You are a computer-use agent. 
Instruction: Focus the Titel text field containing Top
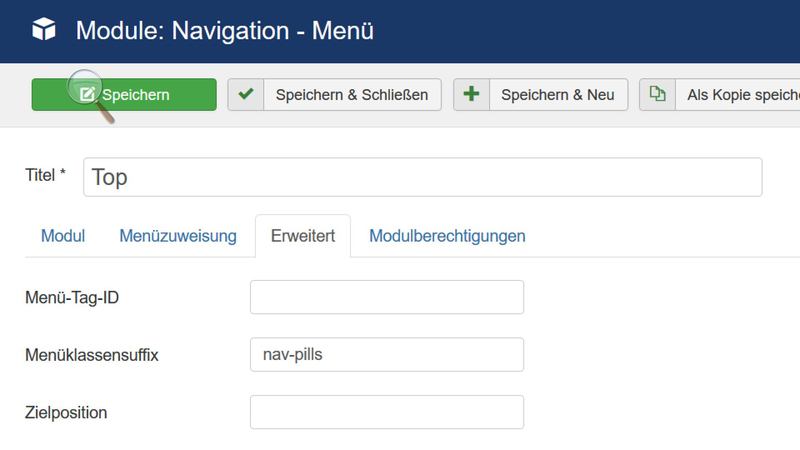tap(422, 177)
